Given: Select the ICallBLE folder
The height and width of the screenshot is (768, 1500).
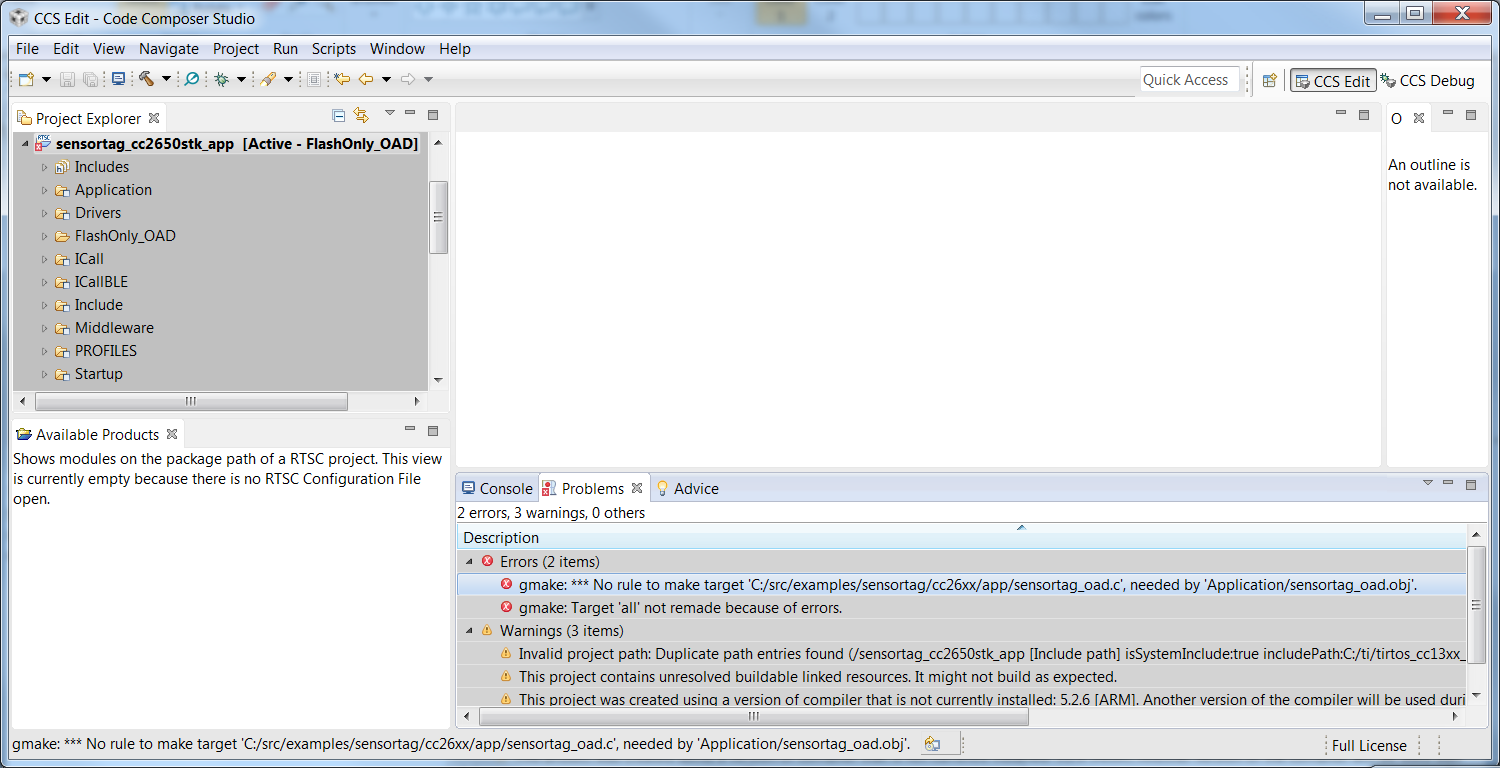Looking at the screenshot, I should tap(101, 282).
